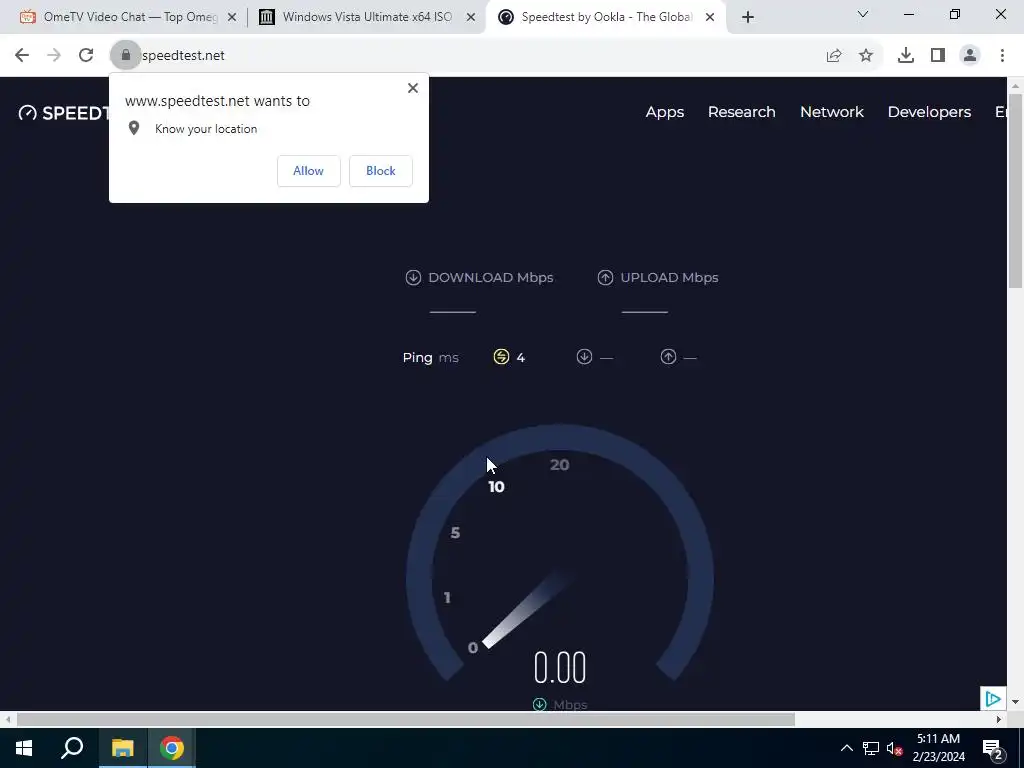Click the DOWNLOAD Mbps arrow icon
Image resolution: width=1024 pixels, height=768 pixels.
tap(413, 278)
